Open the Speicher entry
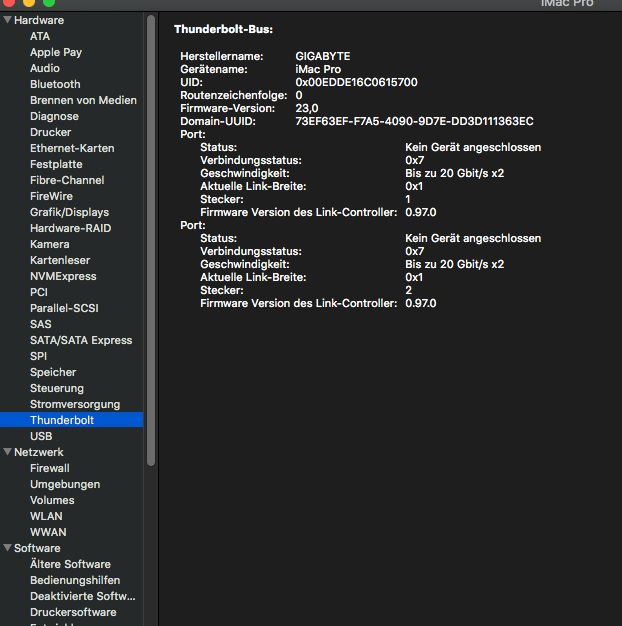 pos(53,372)
